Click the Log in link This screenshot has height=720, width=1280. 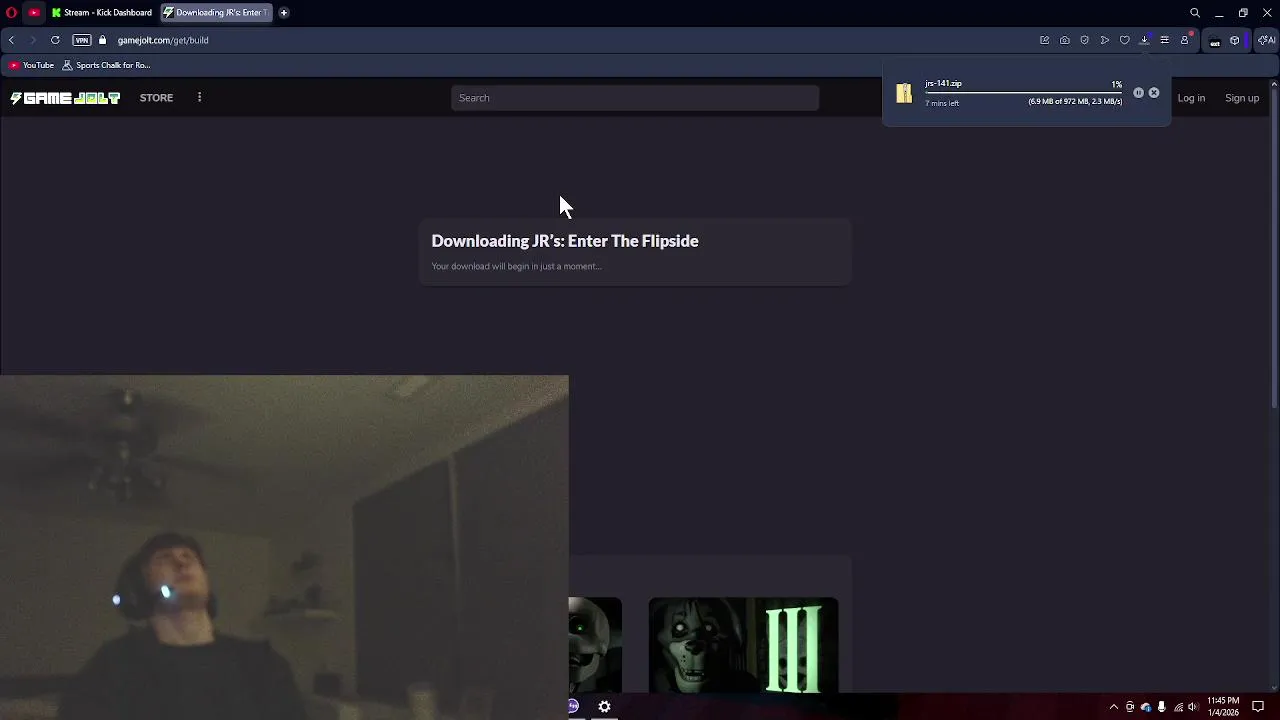click(1191, 98)
